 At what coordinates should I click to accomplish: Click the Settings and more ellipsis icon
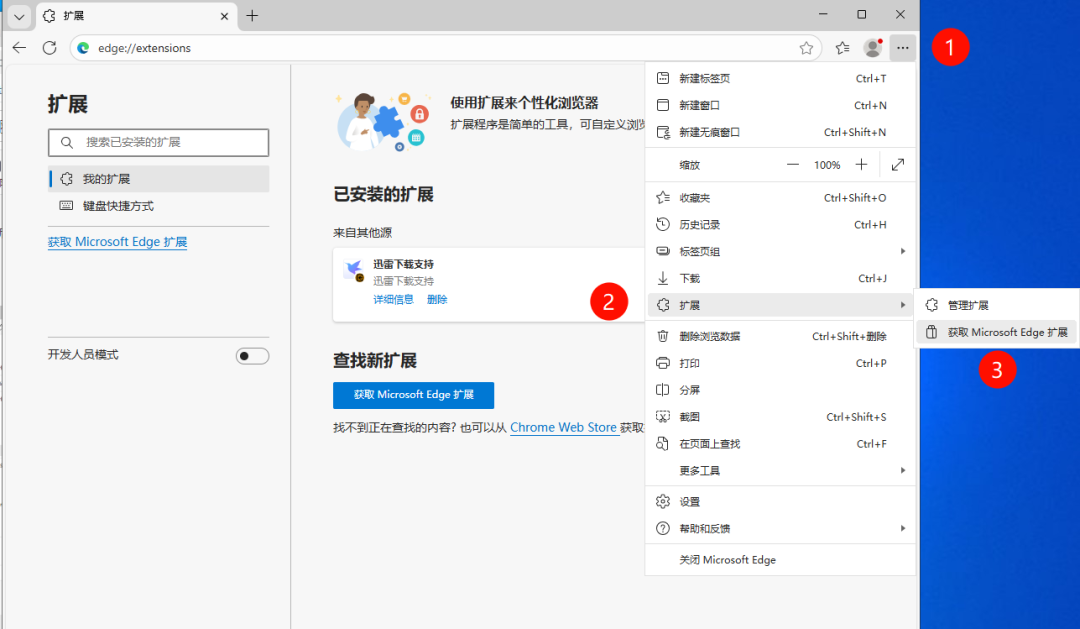click(902, 48)
